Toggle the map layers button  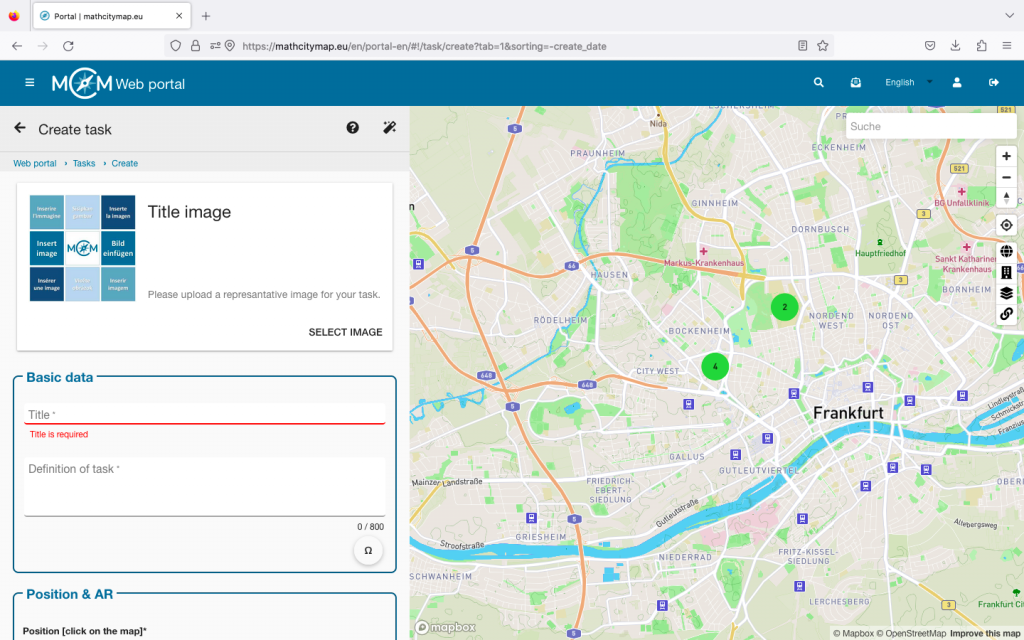pyautogui.click(x=1006, y=293)
